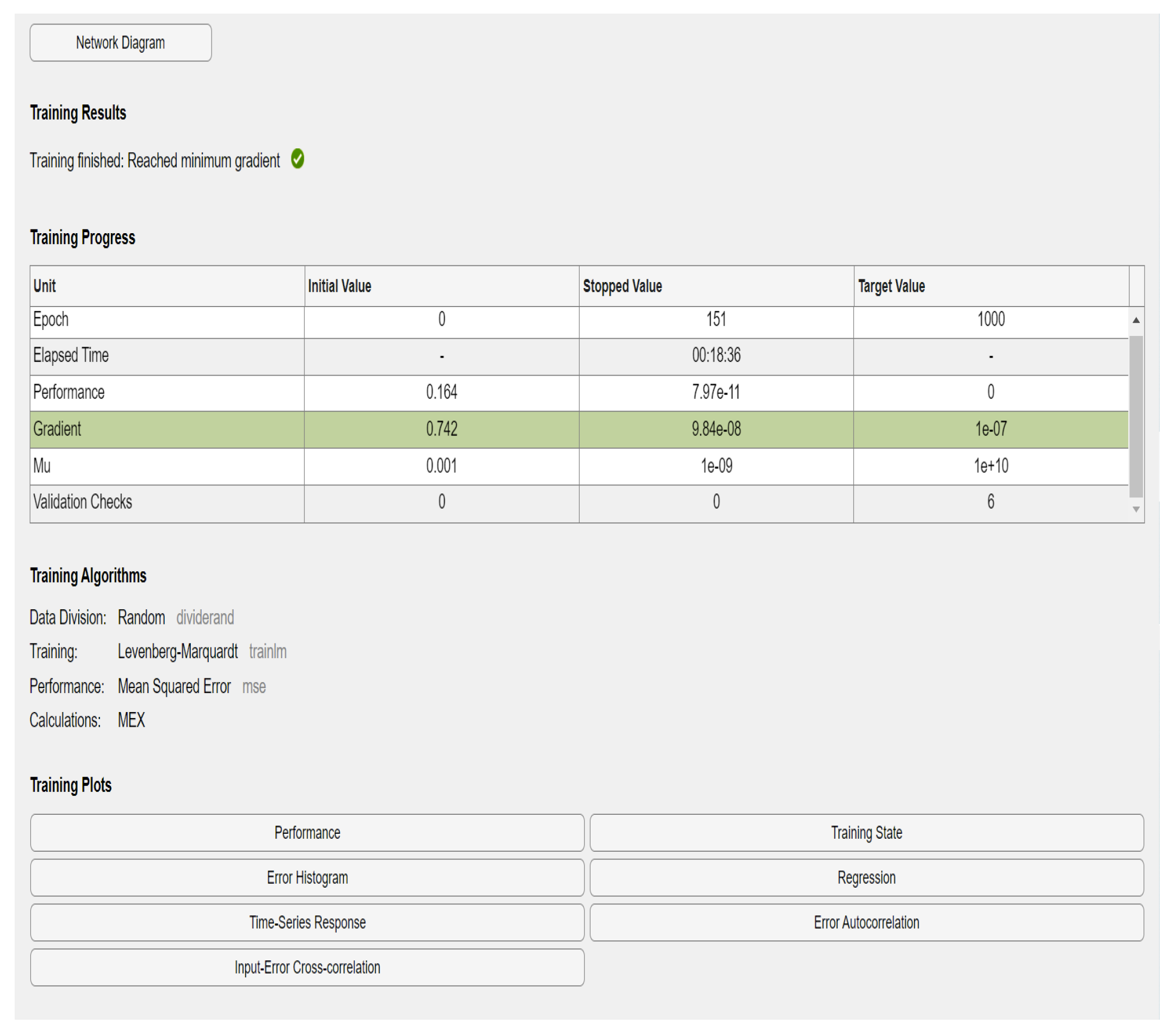The width and height of the screenshot is (1174, 1036).
Task: Click the green training finished checkmark icon
Action: [297, 159]
